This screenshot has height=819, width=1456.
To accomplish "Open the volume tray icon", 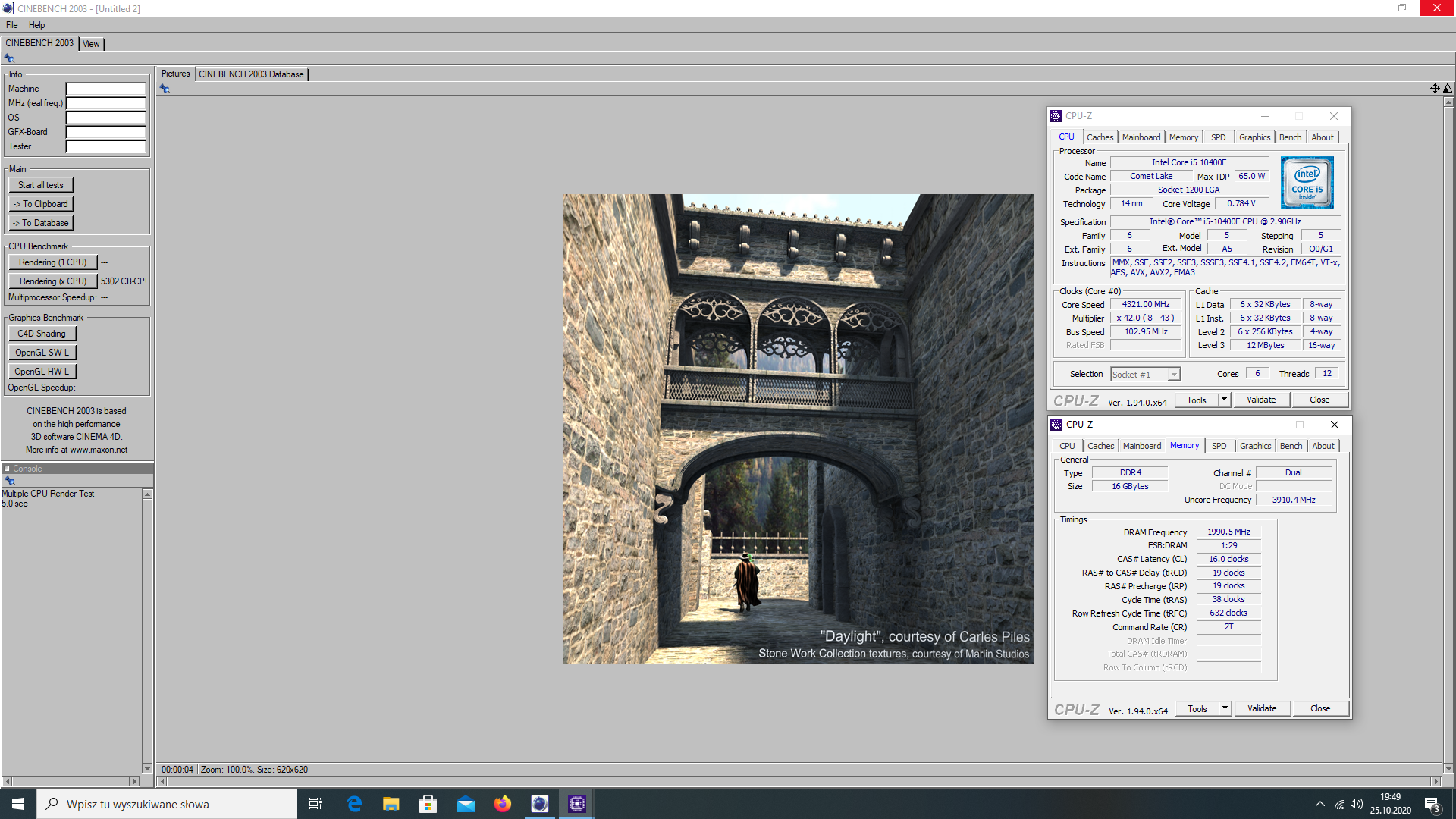I will pyautogui.click(x=1357, y=804).
